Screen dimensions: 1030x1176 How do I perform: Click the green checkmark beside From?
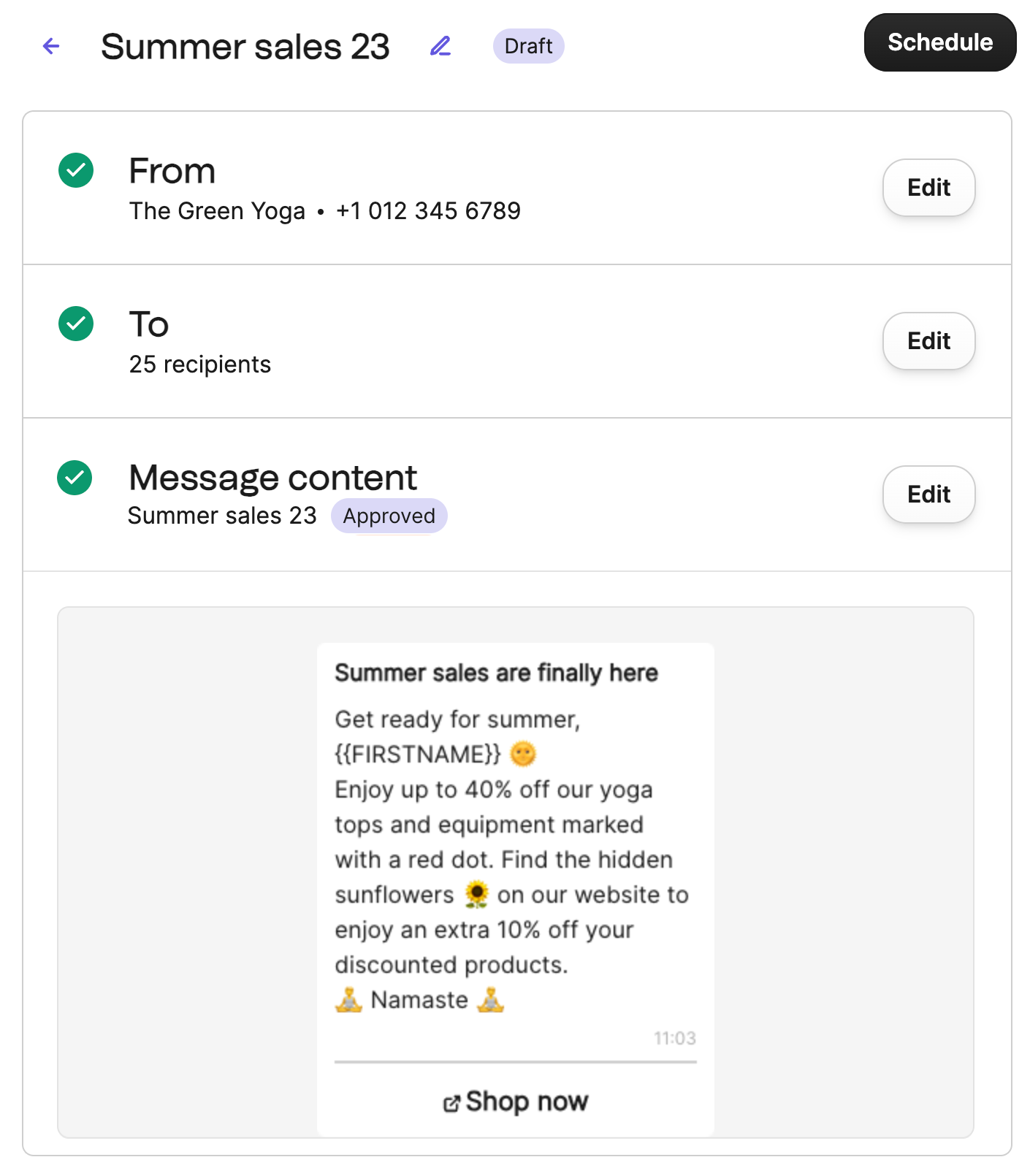[x=76, y=170]
